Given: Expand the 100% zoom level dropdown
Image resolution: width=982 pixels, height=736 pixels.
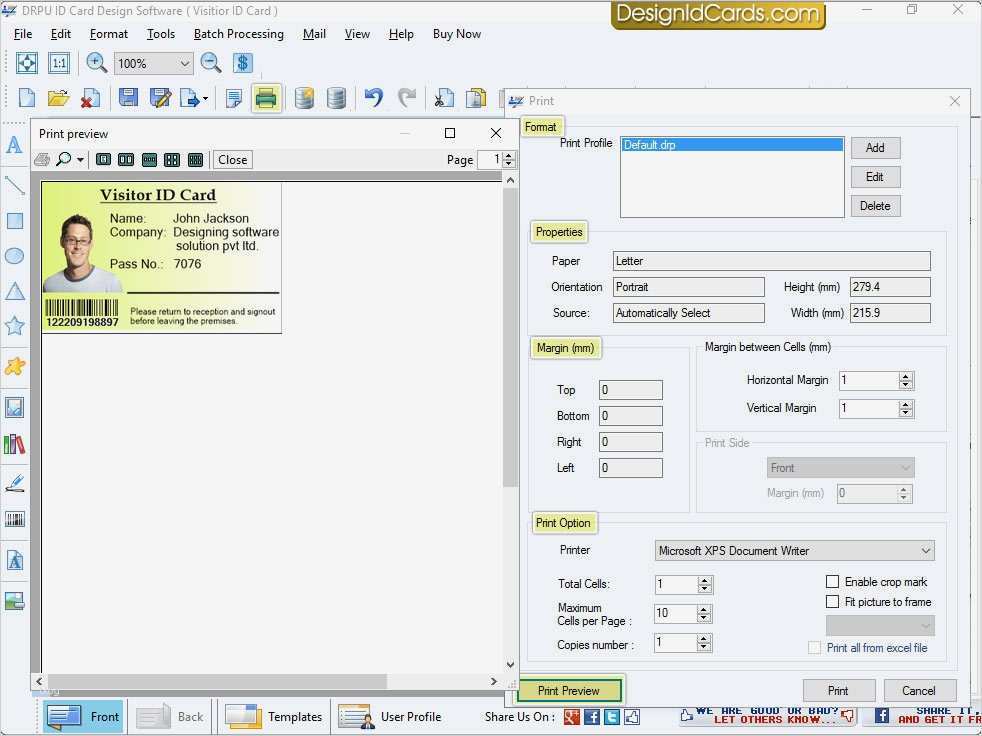Looking at the screenshot, I should pos(184,63).
